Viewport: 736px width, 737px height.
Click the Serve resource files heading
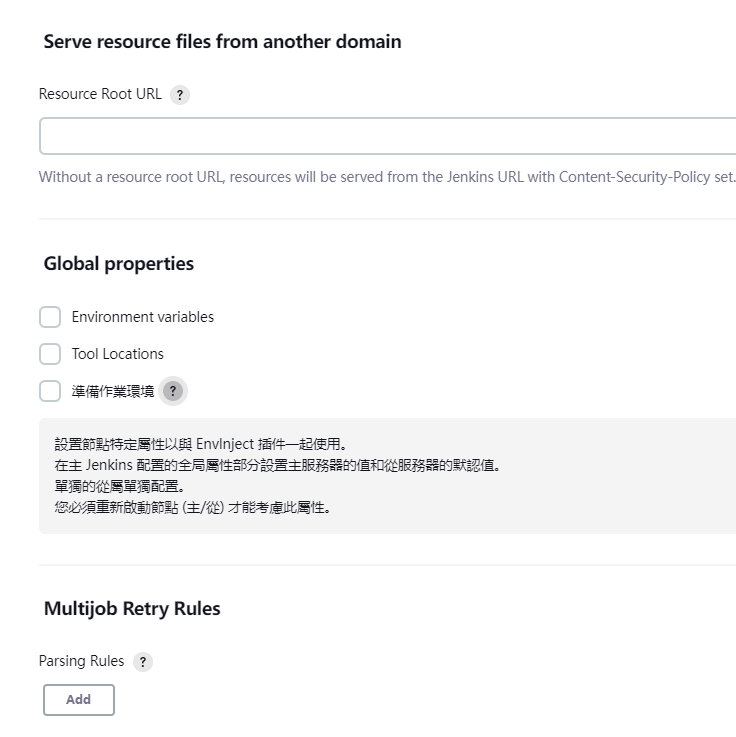[x=223, y=41]
